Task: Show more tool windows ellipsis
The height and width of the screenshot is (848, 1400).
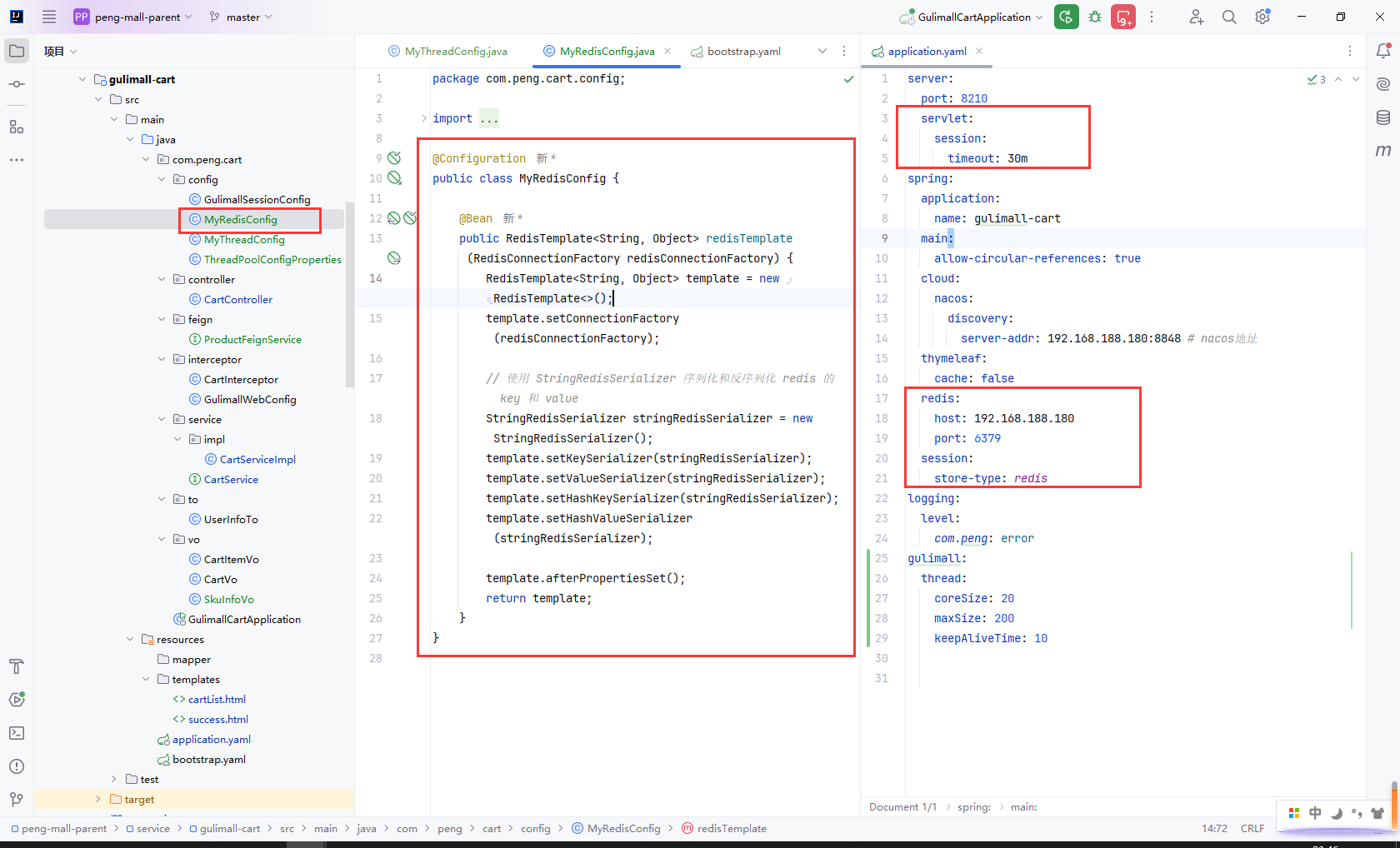Action: point(17,159)
